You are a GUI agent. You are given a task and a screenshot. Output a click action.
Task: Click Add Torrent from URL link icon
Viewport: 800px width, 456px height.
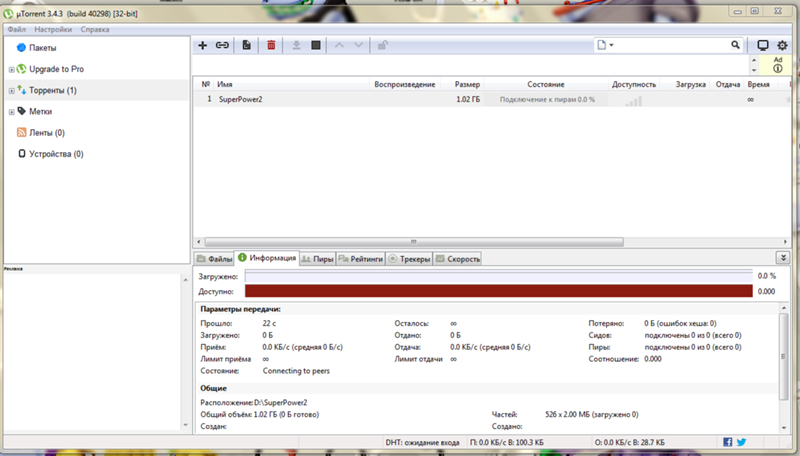point(222,45)
